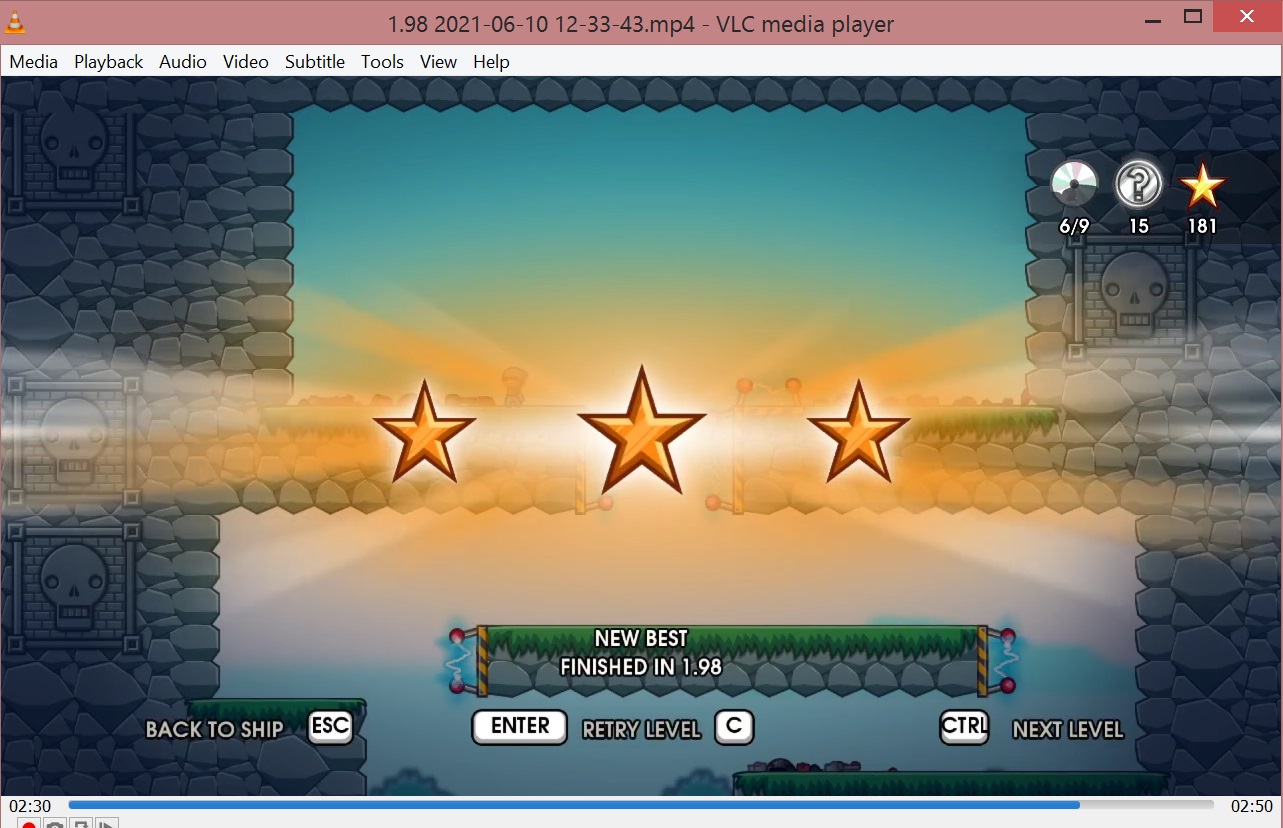Click the A-B loop button
The height and width of the screenshot is (828, 1283).
(x=82, y=823)
